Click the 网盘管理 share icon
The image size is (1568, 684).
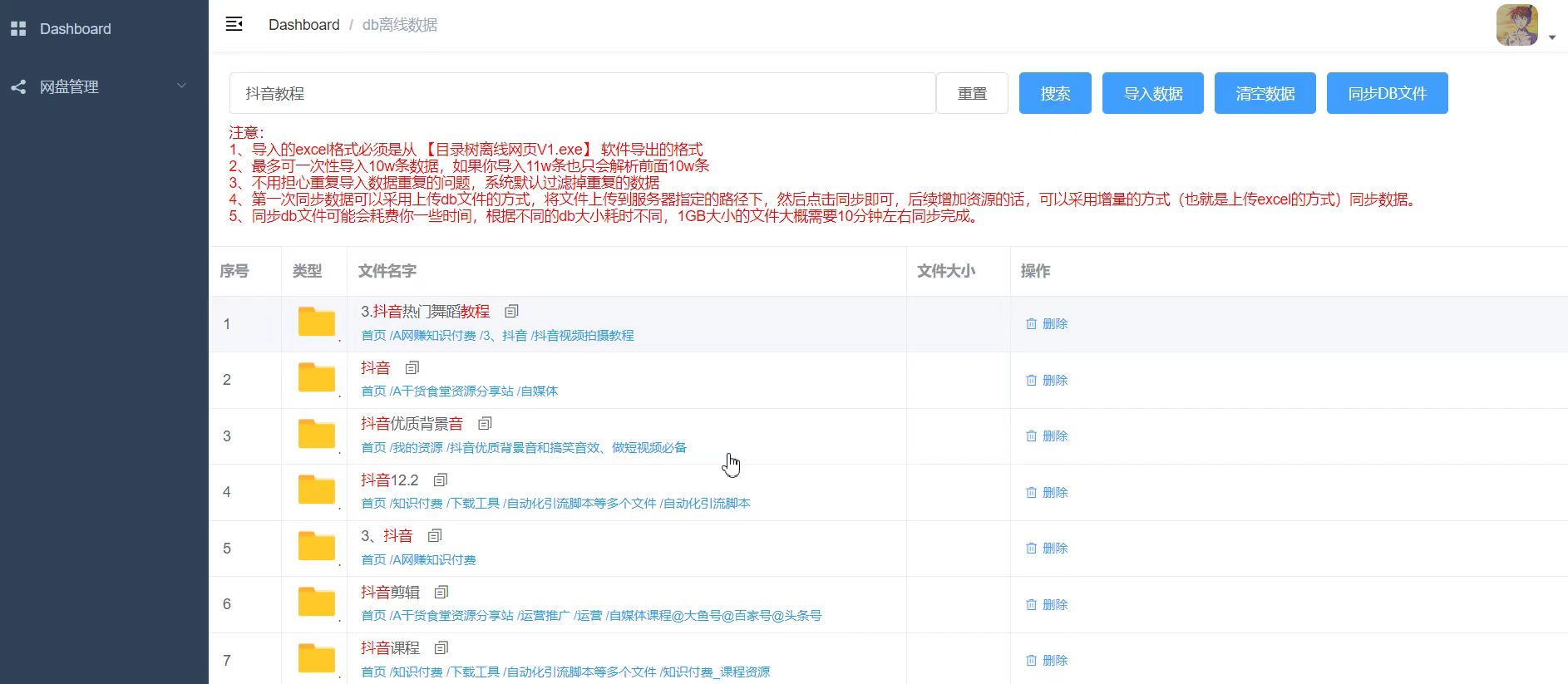point(18,87)
